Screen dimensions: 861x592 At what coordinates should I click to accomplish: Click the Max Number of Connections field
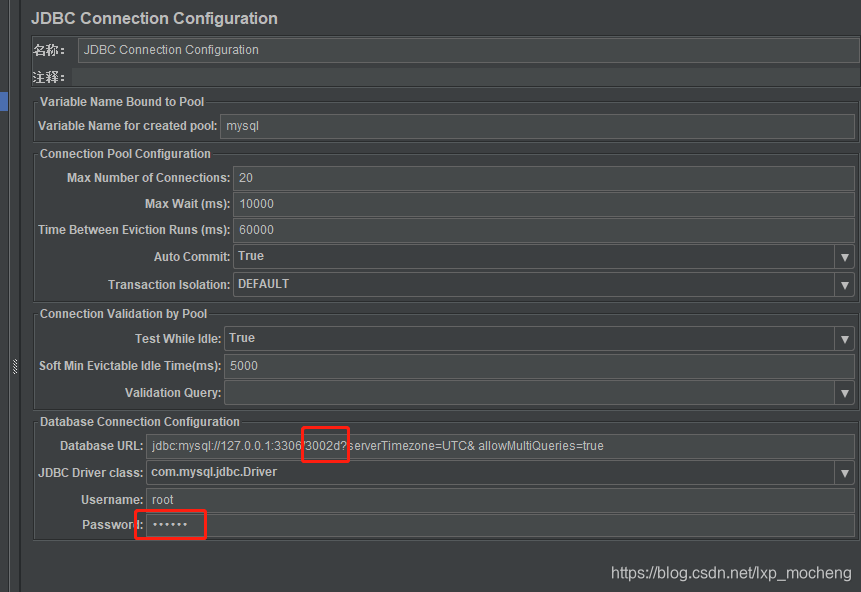[544, 178]
